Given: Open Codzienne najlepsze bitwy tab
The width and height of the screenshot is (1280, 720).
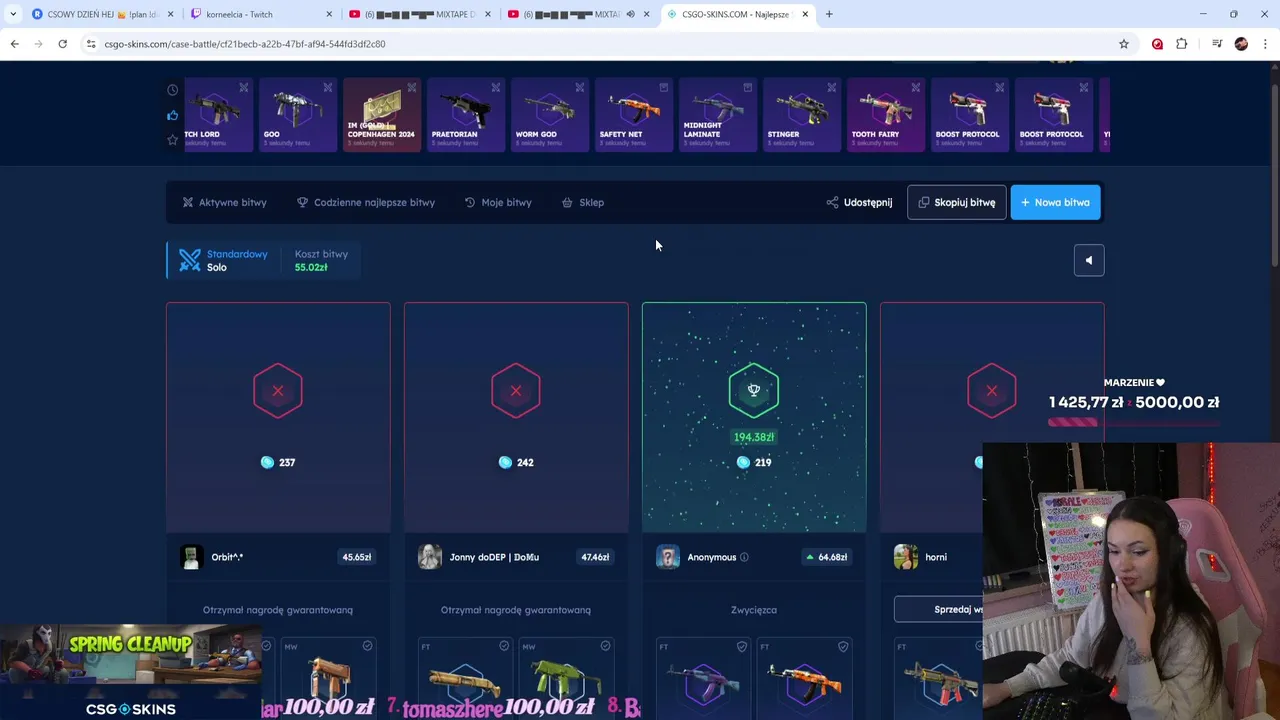Looking at the screenshot, I should point(366,202).
